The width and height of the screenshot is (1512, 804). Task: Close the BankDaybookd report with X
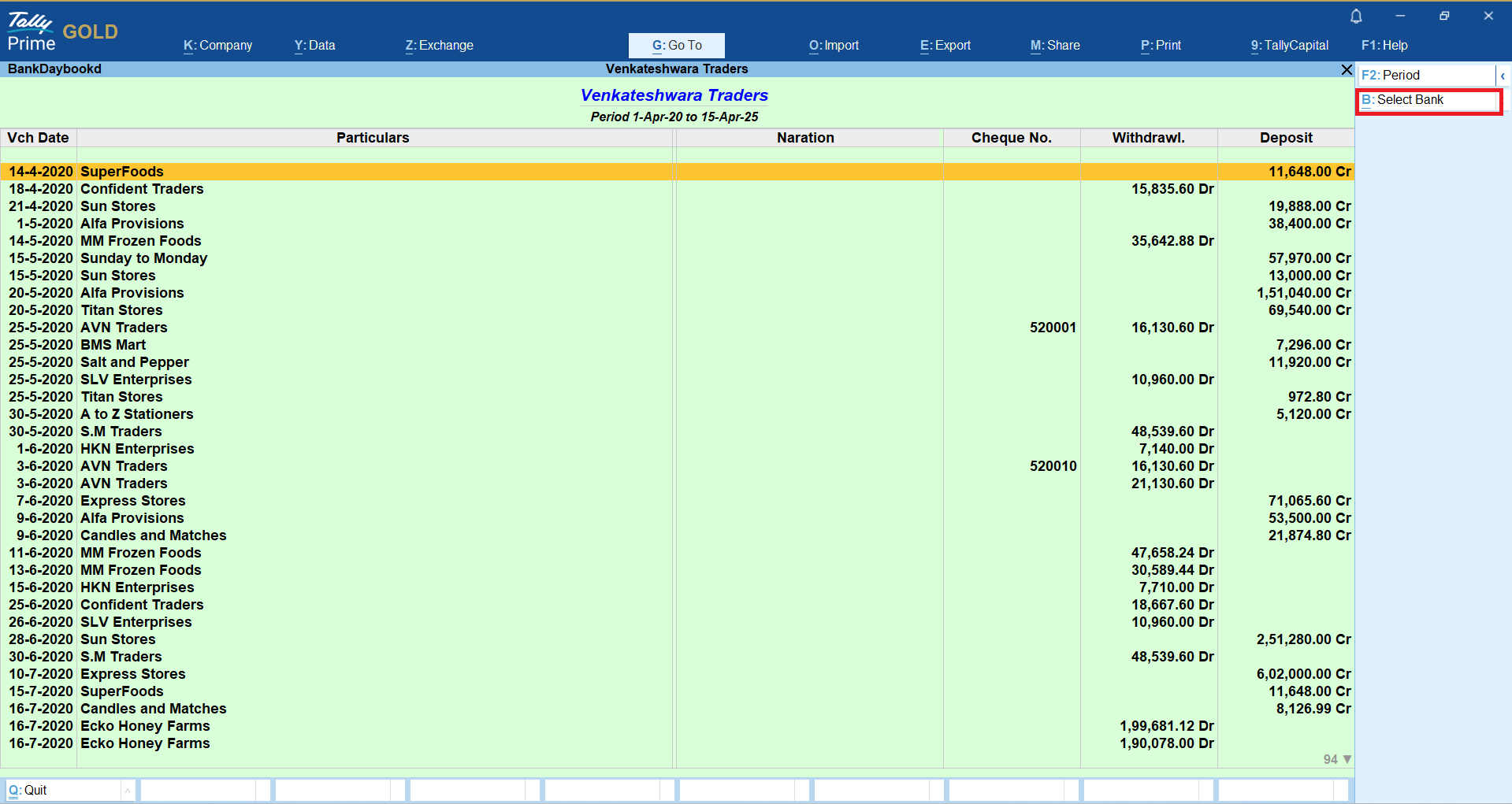(x=1347, y=70)
